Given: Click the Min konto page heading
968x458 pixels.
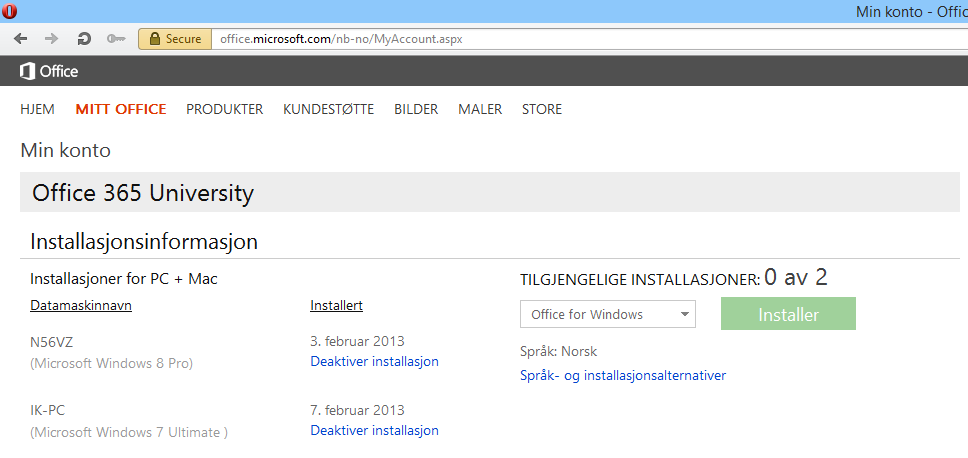Looking at the screenshot, I should click(65, 150).
